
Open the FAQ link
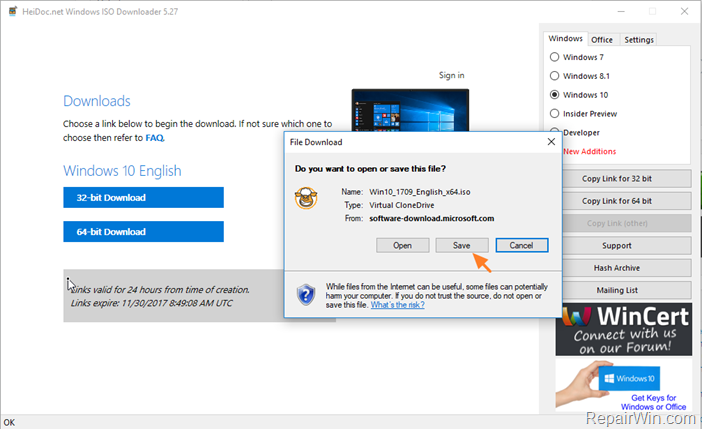point(154,138)
